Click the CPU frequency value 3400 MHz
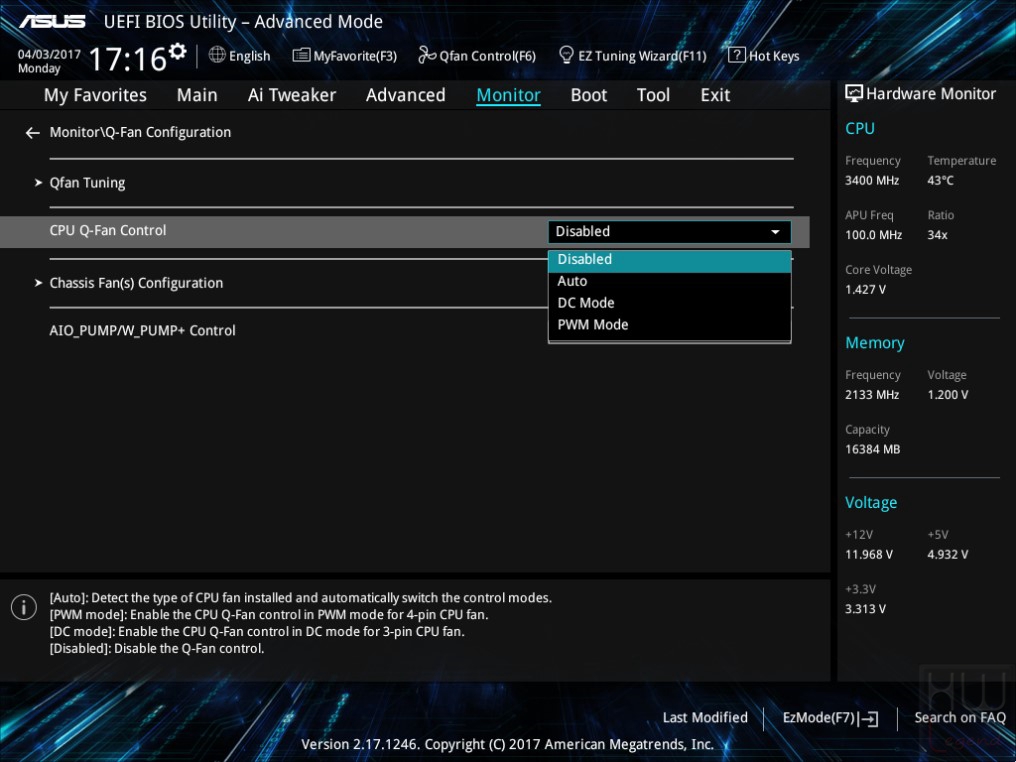This screenshot has width=1016, height=762. click(872, 181)
